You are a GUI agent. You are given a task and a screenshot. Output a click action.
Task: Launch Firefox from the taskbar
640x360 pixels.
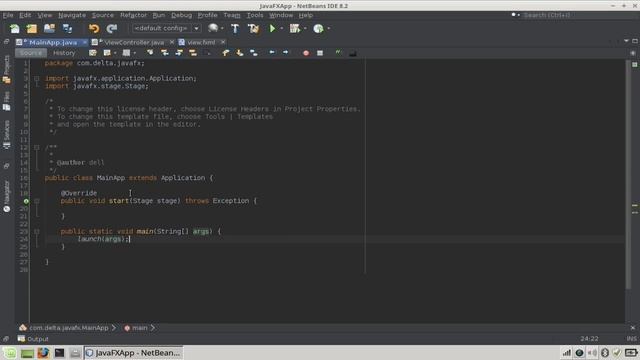pos(43,353)
